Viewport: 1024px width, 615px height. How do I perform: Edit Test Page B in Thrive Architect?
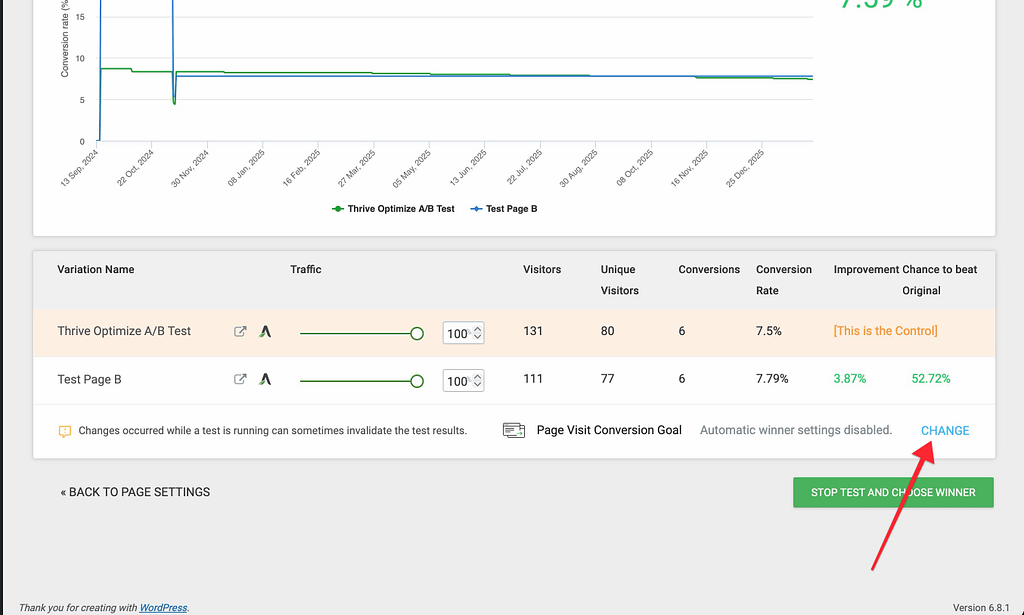tap(265, 380)
